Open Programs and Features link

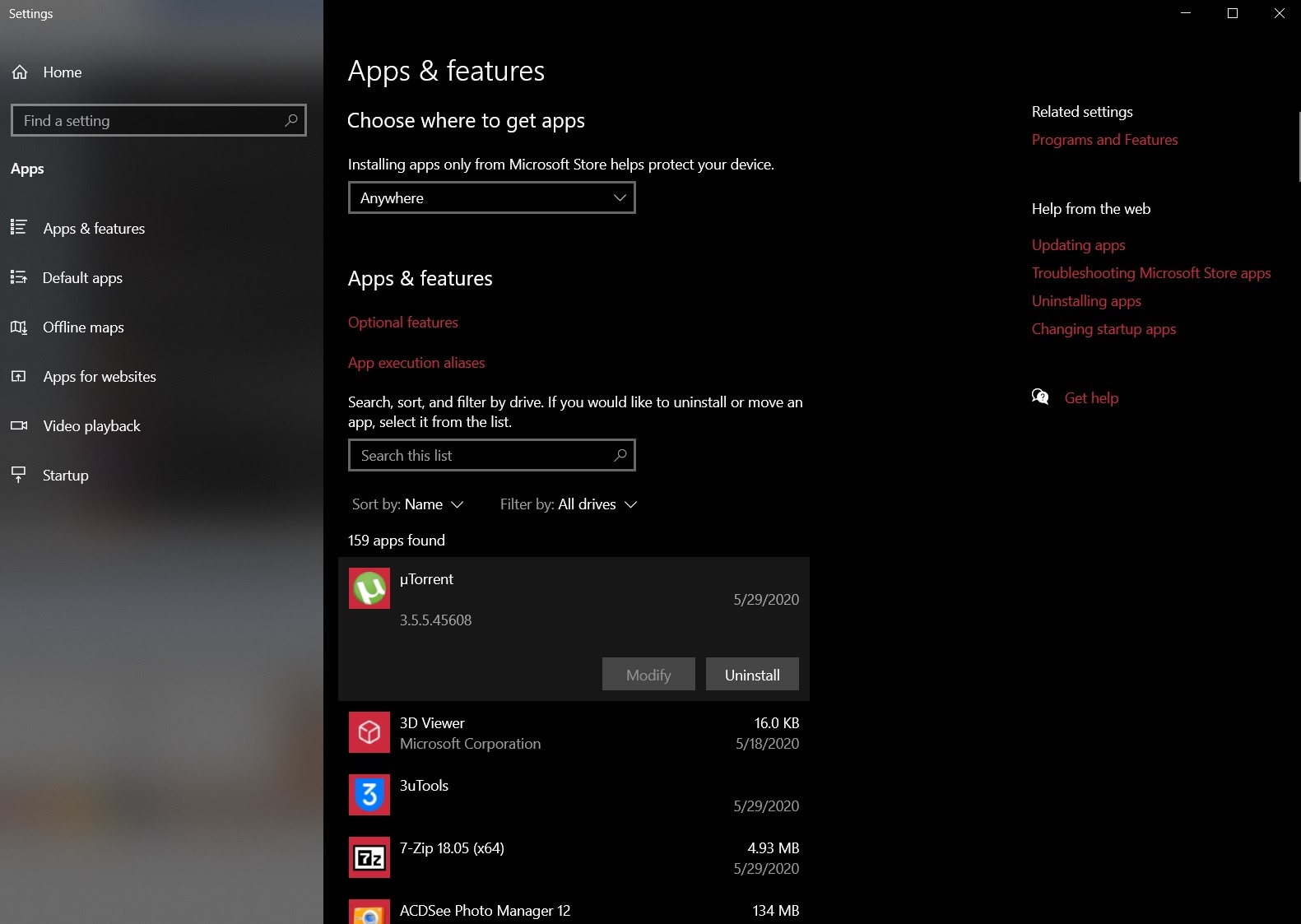[x=1104, y=140]
